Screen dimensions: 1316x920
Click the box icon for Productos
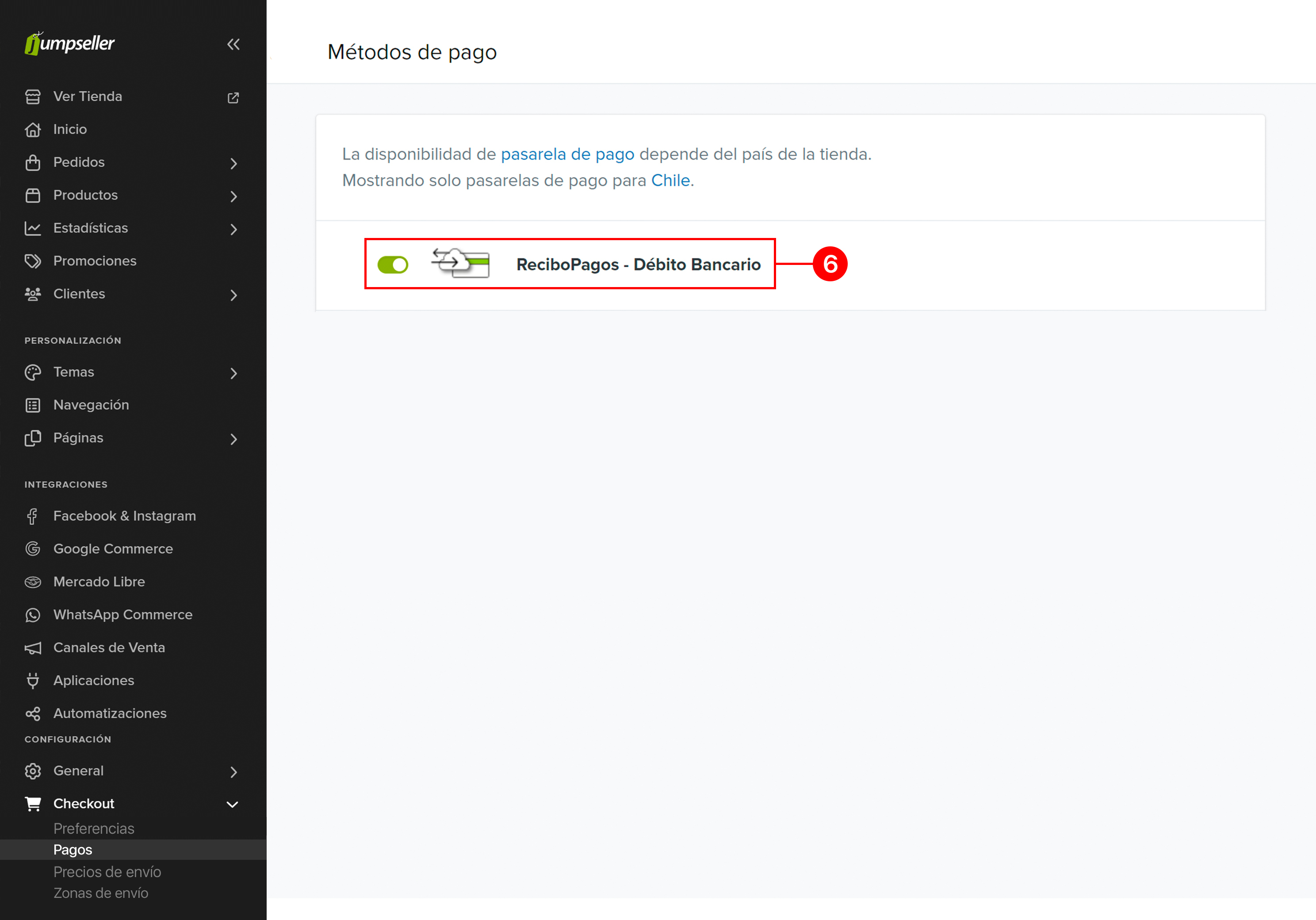(x=33, y=195)
